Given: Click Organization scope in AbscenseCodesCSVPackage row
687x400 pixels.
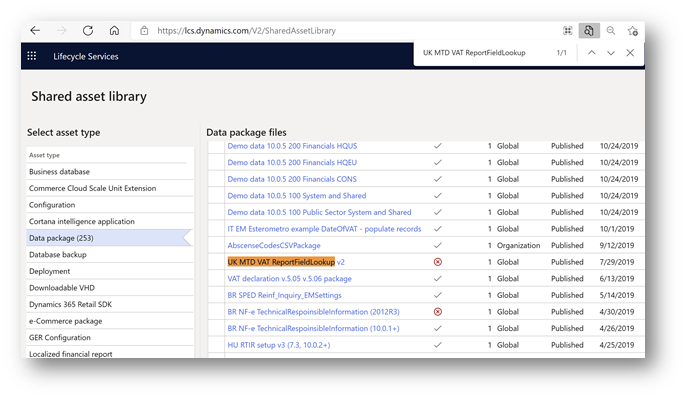Looking at the screenshot, I should [x=518, y=246].
